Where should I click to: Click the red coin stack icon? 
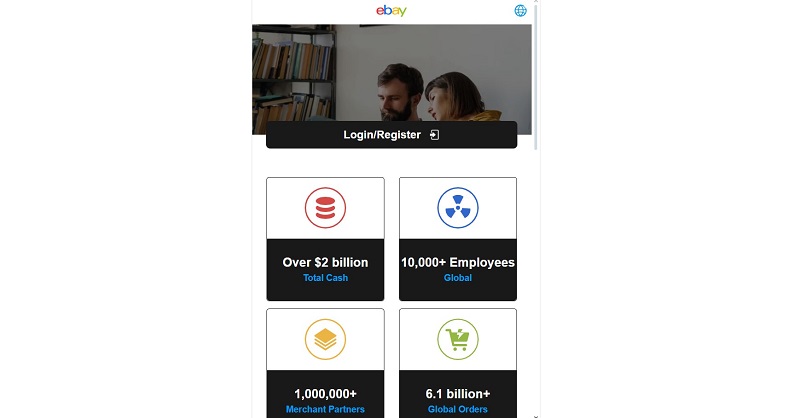coord(326,208)
